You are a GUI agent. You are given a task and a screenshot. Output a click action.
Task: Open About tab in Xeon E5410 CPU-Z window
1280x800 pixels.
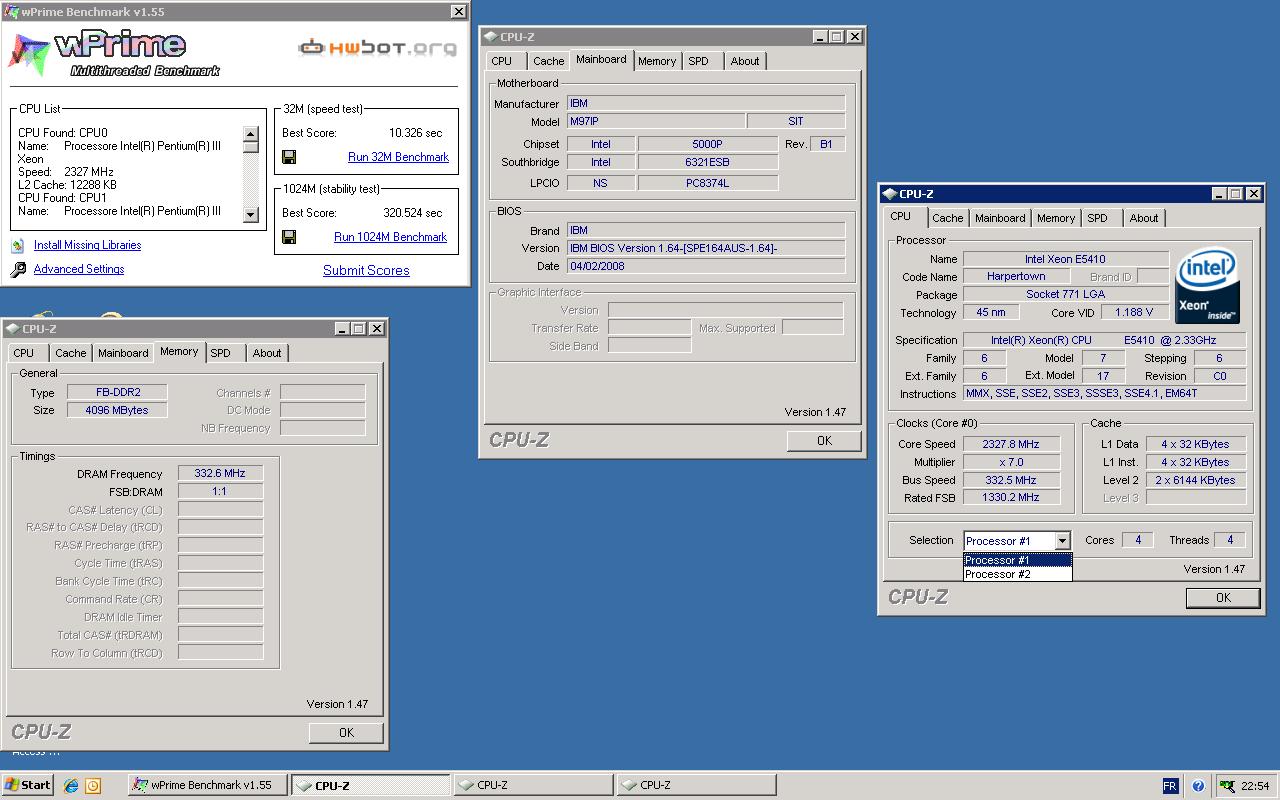coord(1144,218)
